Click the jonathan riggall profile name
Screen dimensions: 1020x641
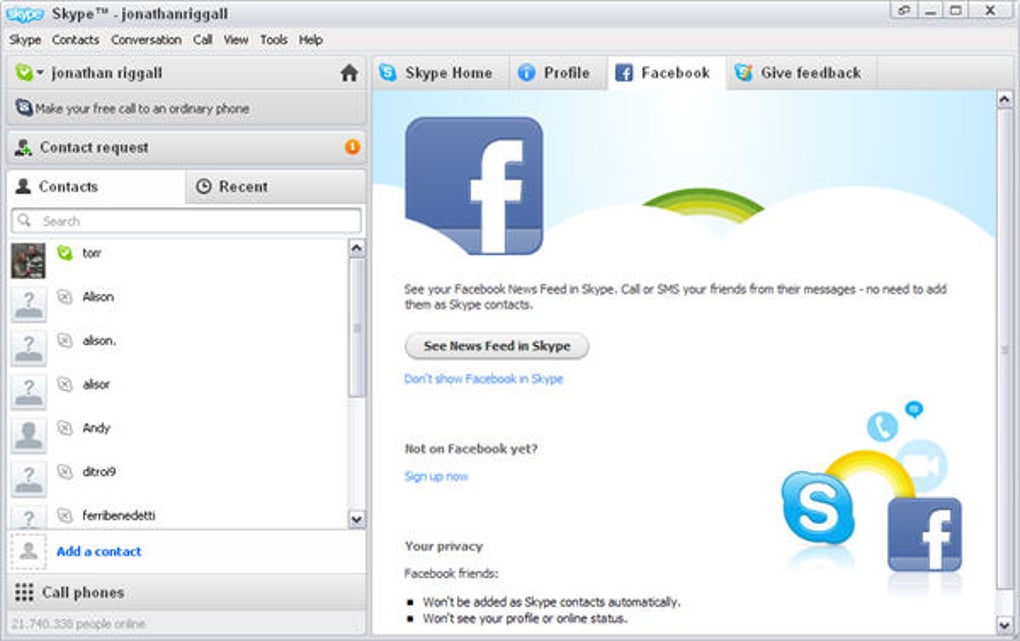pos(107,73)
